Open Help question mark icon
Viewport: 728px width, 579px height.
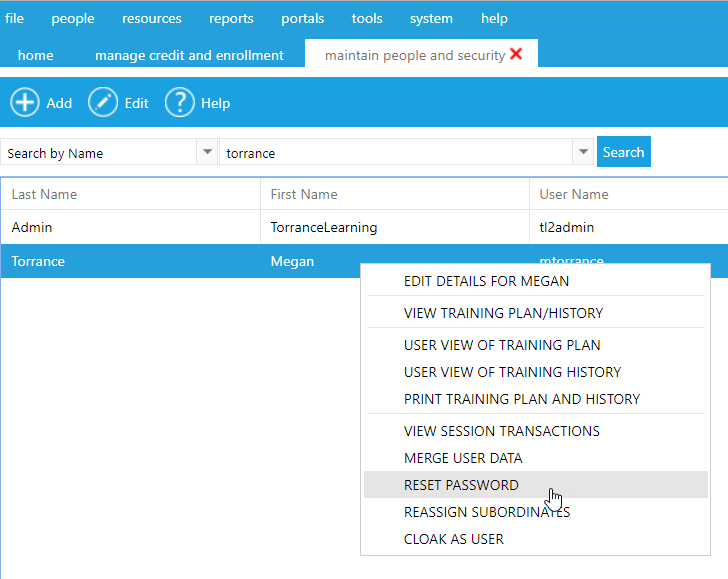179,102
